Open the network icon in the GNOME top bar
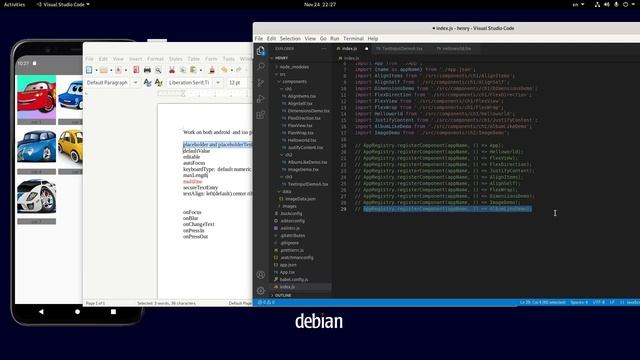640x360 pixels. tap(597, 4)
